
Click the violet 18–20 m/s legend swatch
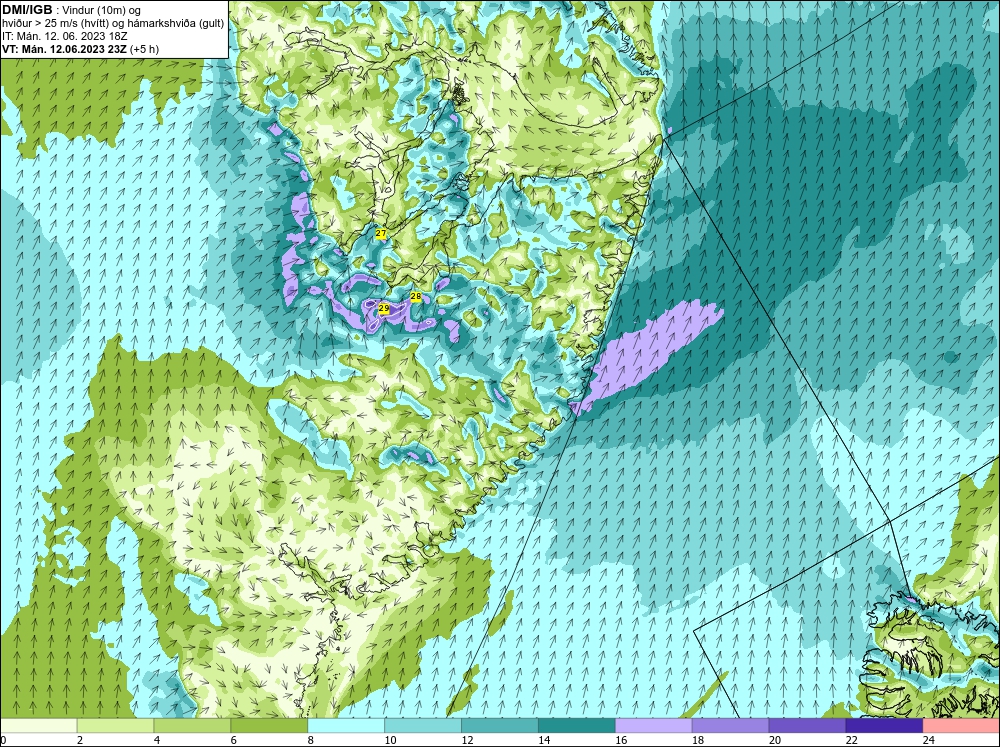[x=730, y=726]
